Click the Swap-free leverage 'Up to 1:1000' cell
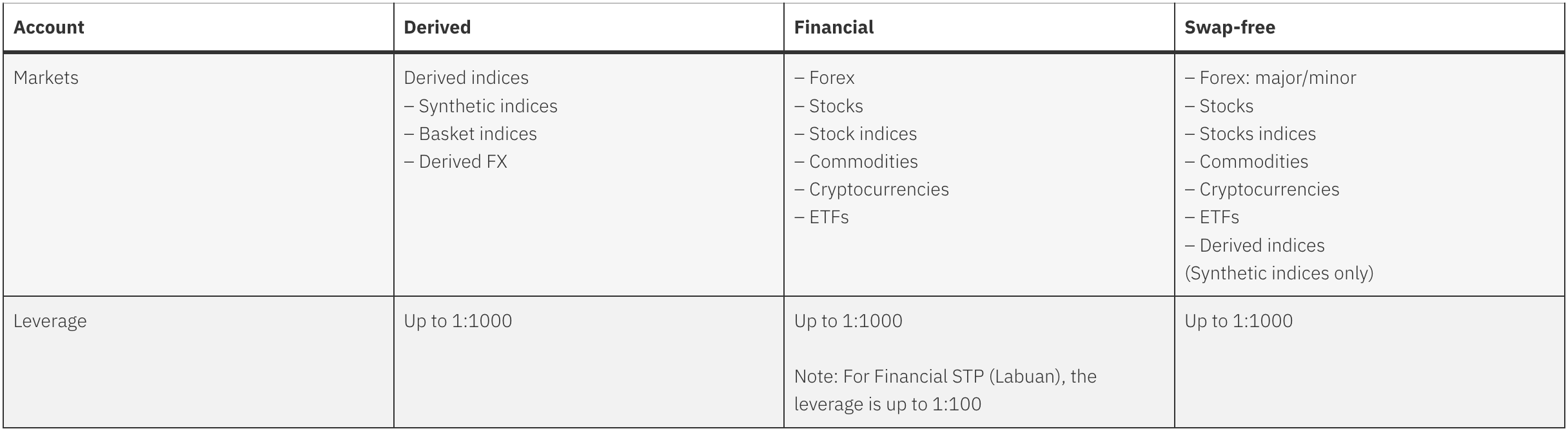 (1239, 321)
